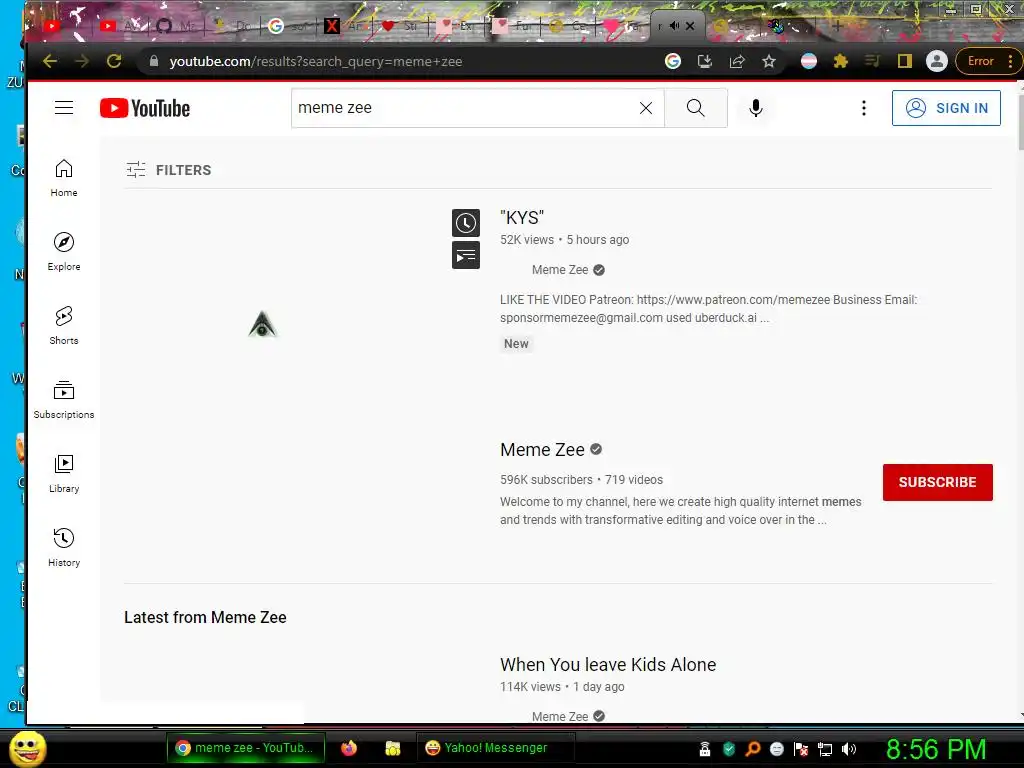Close the active YouTube tab
This screenshot has height=768, width=1024.
pos(690,26)
